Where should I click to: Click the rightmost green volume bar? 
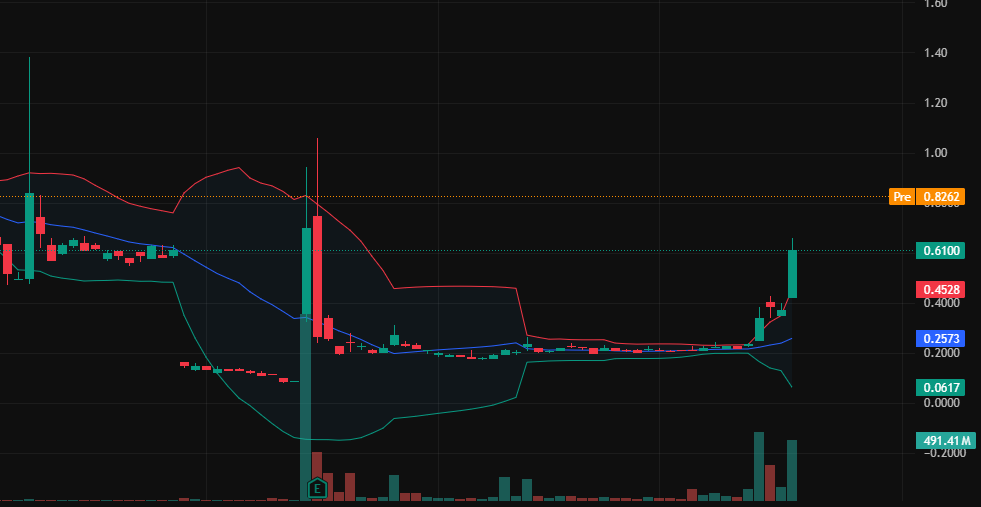point(792,470)
